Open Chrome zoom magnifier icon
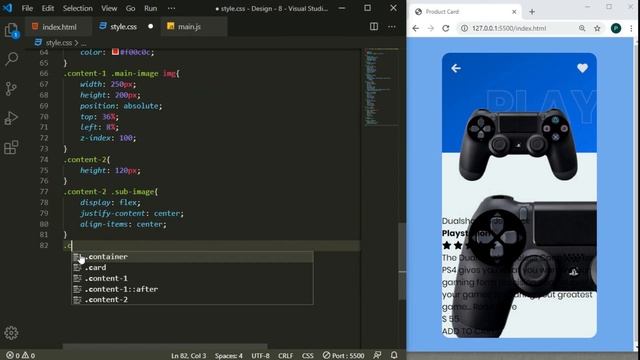640x360 pixels. click(x=582, y=28)
